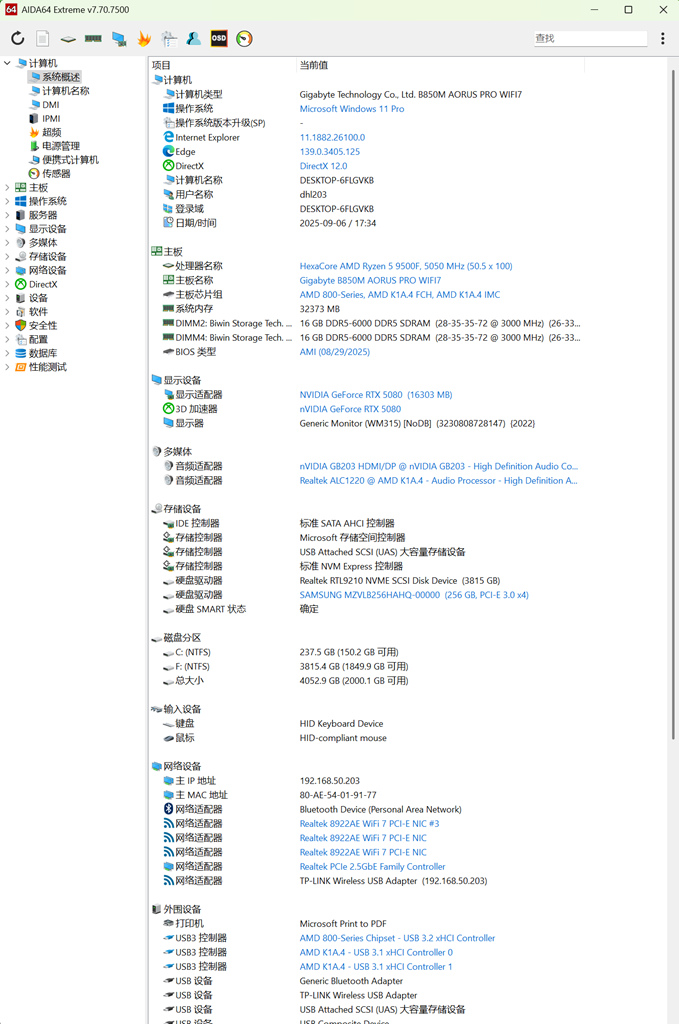Screen dimensions: 679x1024
Task: Select IPMI in the sidebar tree
Action: [x=45, y=118]
